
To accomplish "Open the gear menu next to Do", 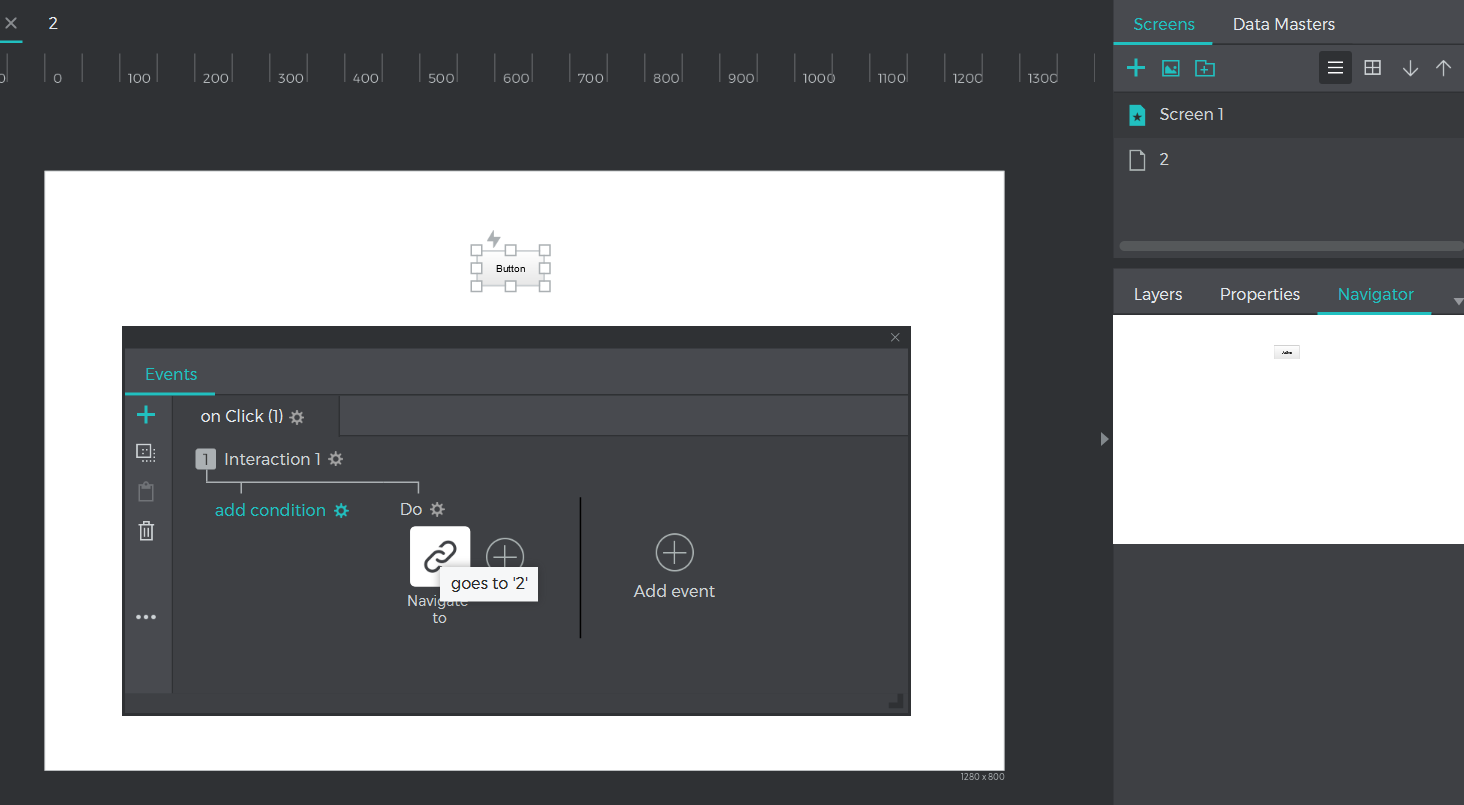I will 437,510.
